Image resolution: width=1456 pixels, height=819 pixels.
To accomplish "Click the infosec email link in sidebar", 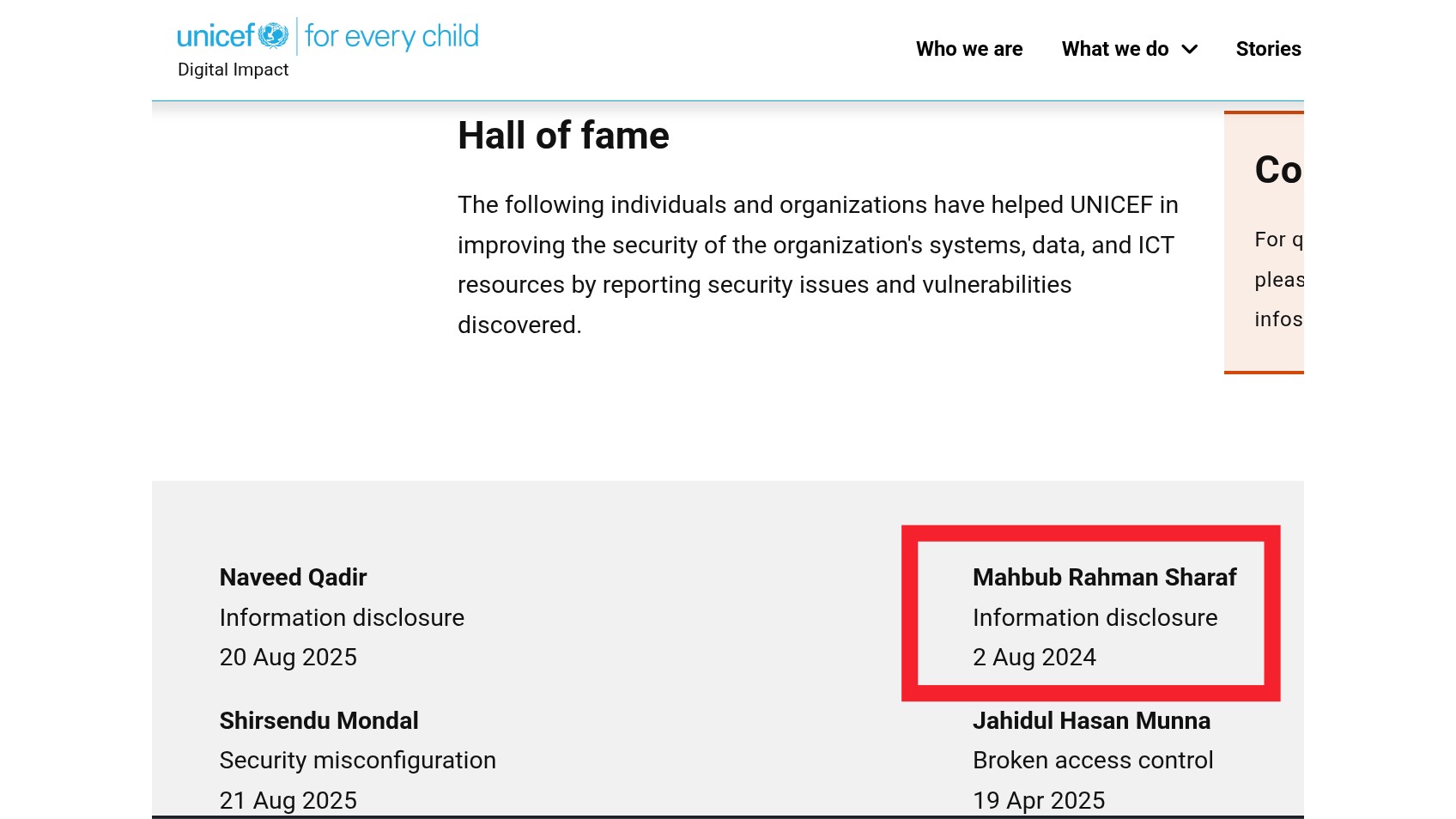I will (x=1280, y=318).
